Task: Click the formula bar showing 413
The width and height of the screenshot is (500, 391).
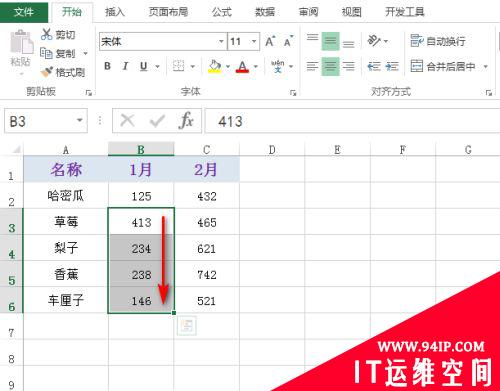Action: (x=352, y=121)
